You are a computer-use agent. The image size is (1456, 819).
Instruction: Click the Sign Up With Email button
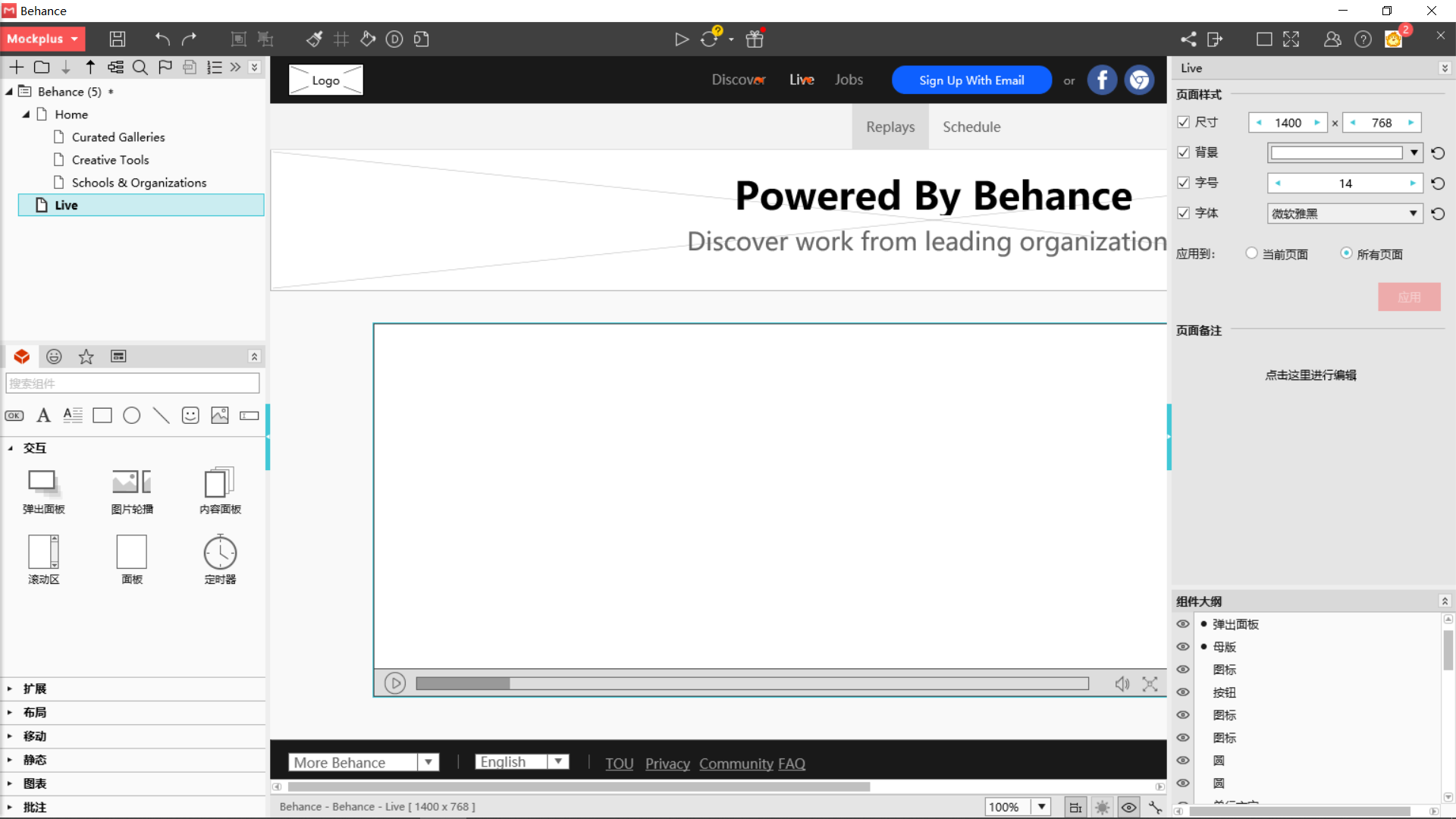tap(971, 80)
